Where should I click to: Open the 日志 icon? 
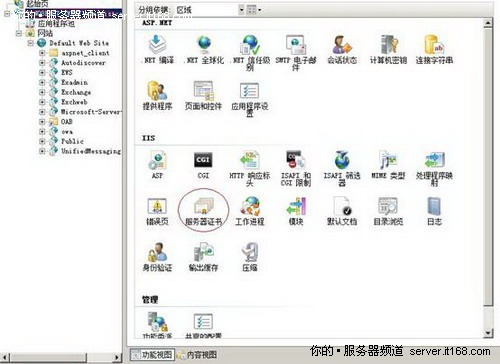(434, 211)
